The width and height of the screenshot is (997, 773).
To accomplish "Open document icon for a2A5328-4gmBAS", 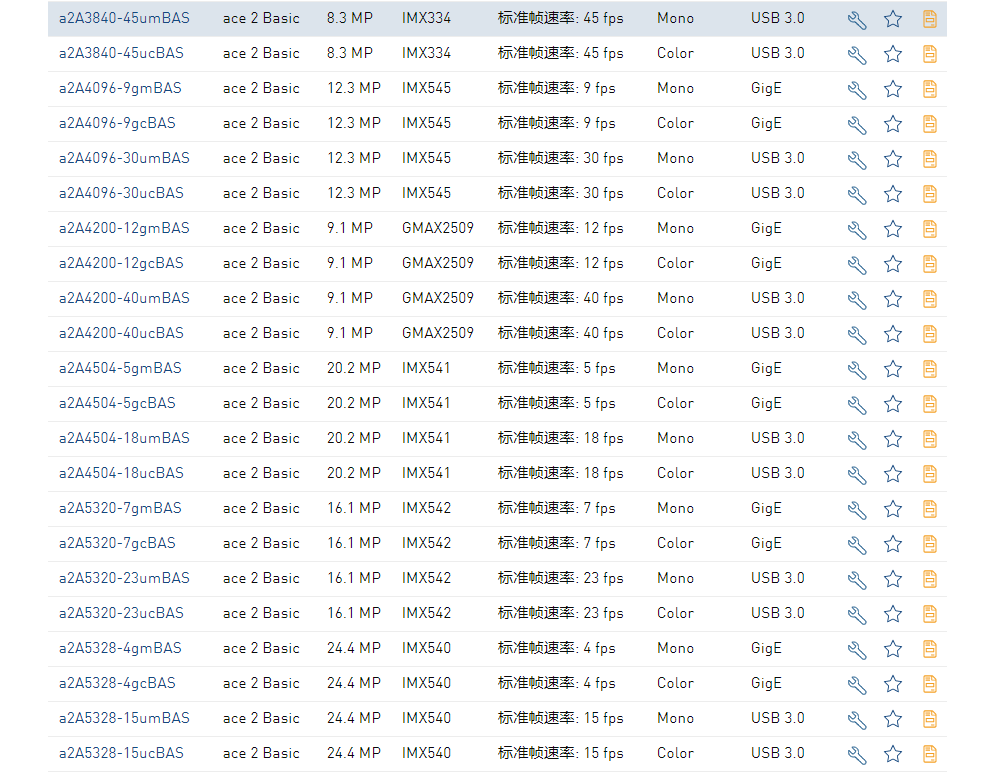I will coord(930,648).
